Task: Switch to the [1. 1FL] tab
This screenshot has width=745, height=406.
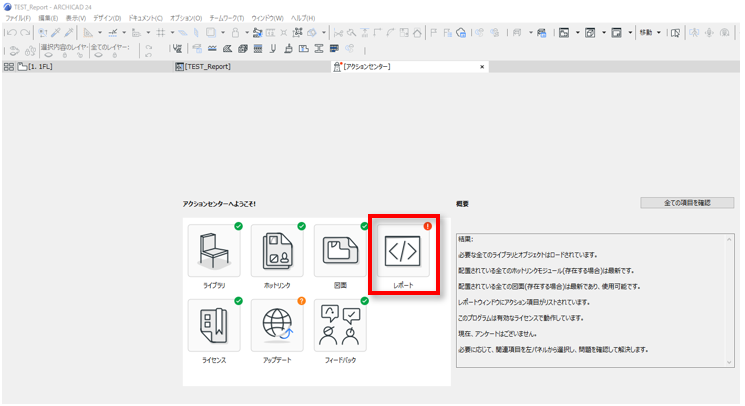Action: (x=95, y=67)
